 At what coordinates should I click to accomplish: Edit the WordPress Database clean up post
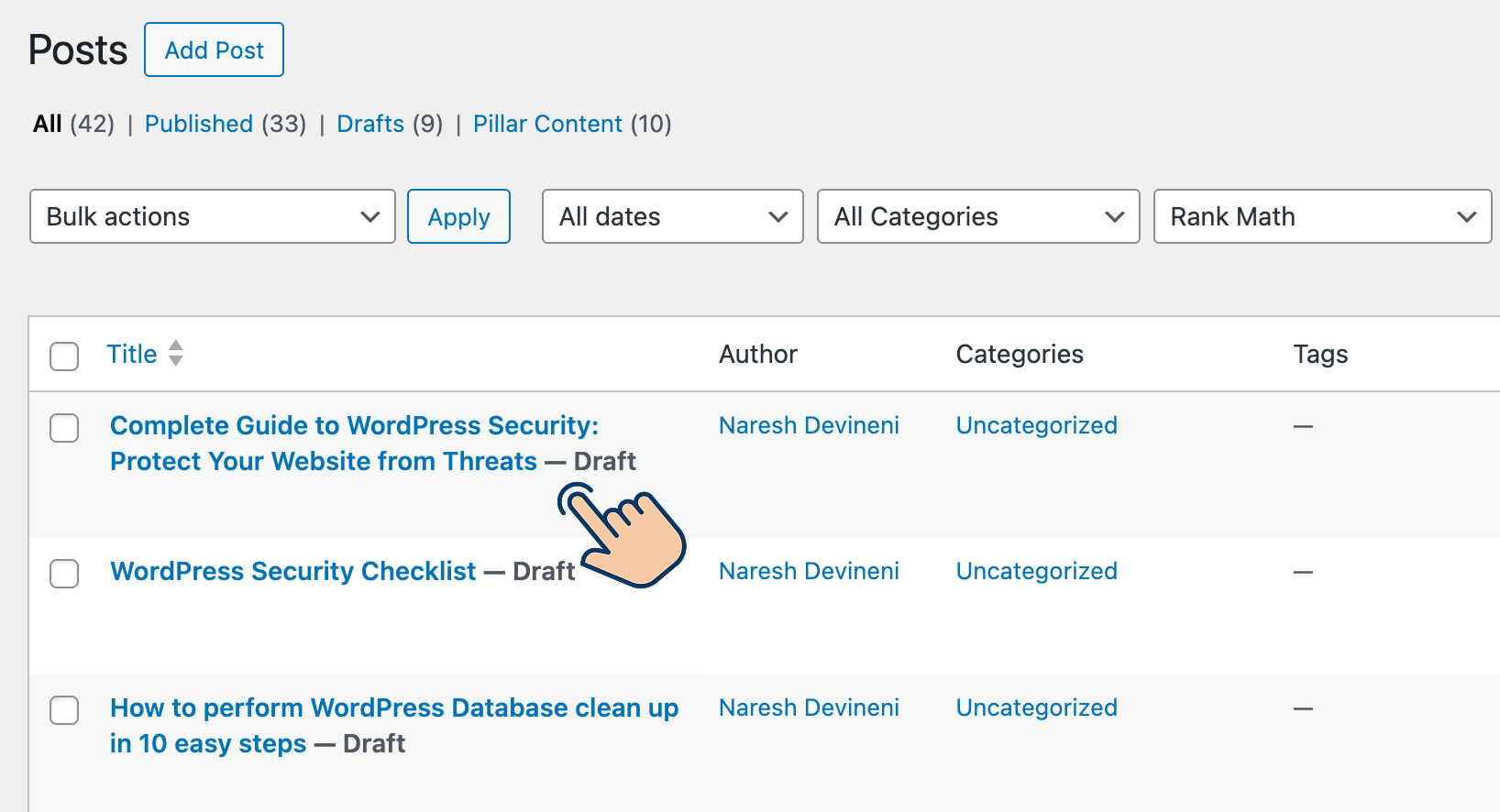coord(394,708)
